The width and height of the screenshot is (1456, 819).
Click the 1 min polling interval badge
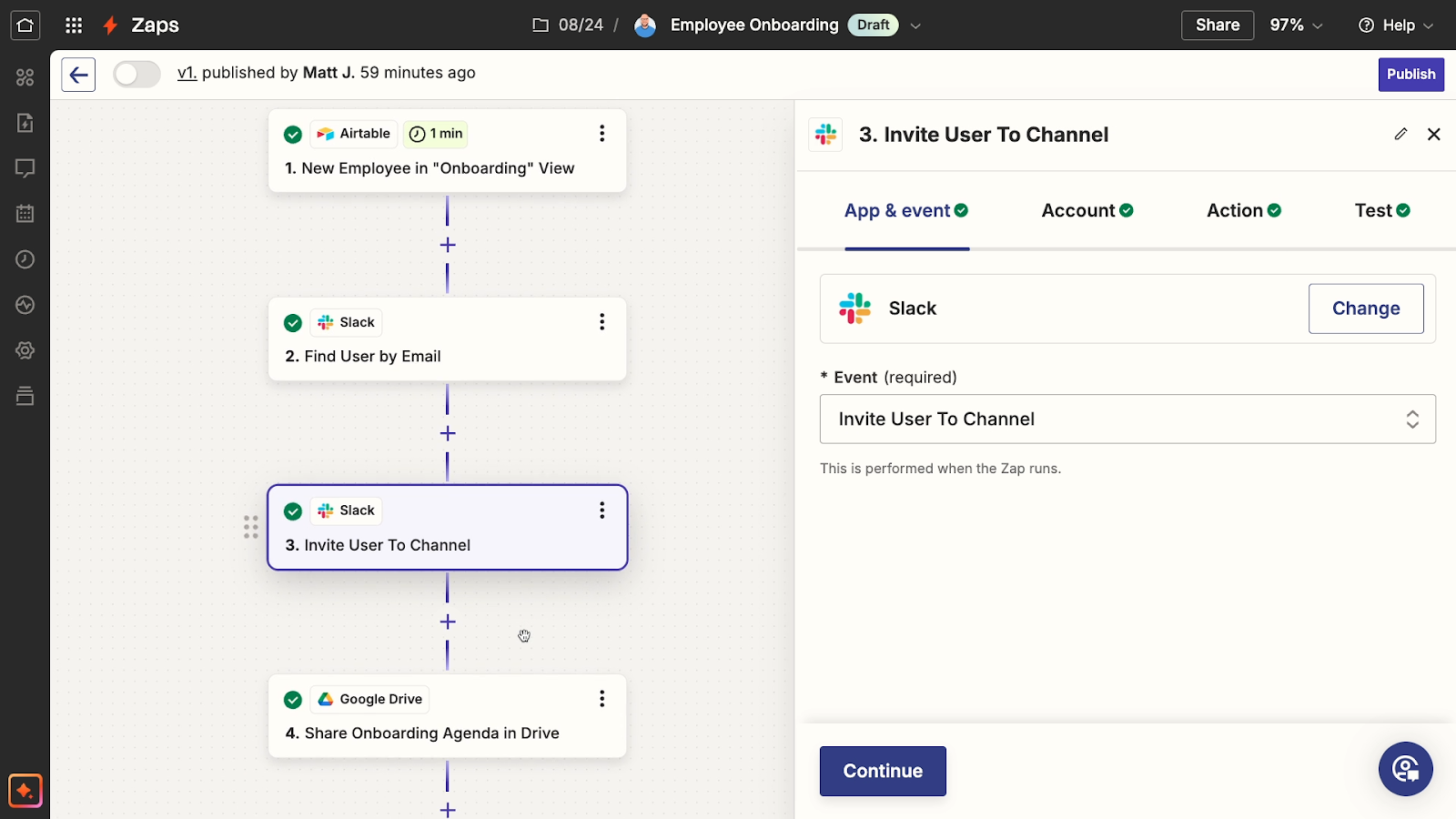436,134
